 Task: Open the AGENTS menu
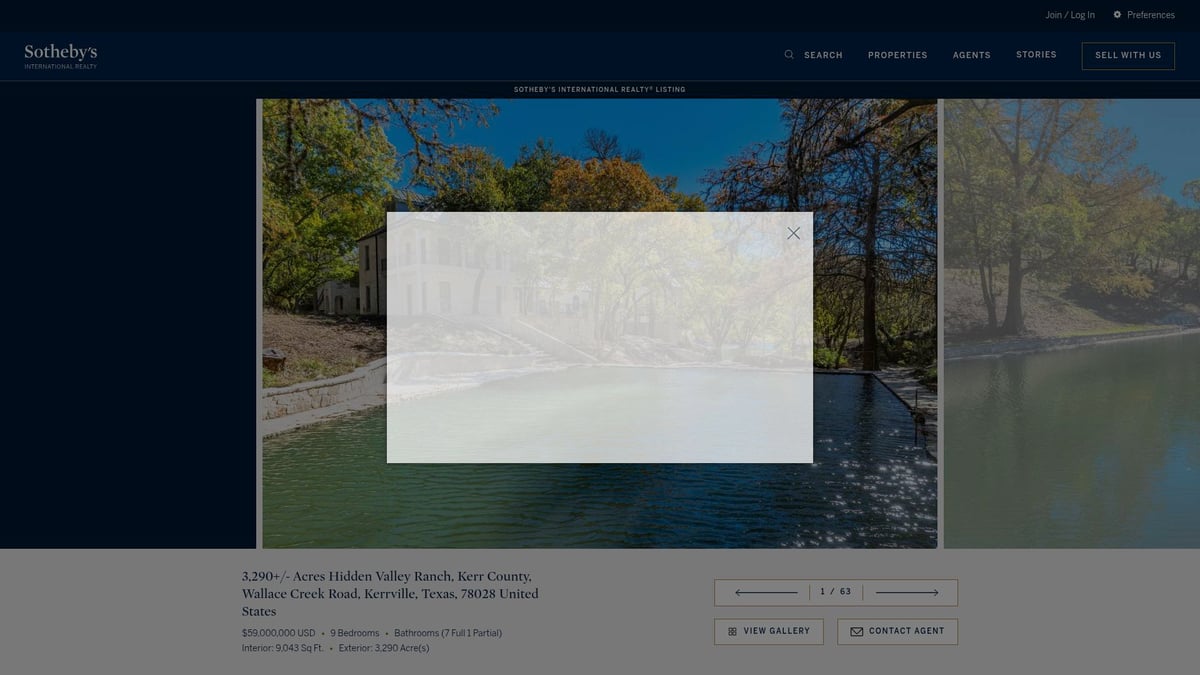coord(971,55)
